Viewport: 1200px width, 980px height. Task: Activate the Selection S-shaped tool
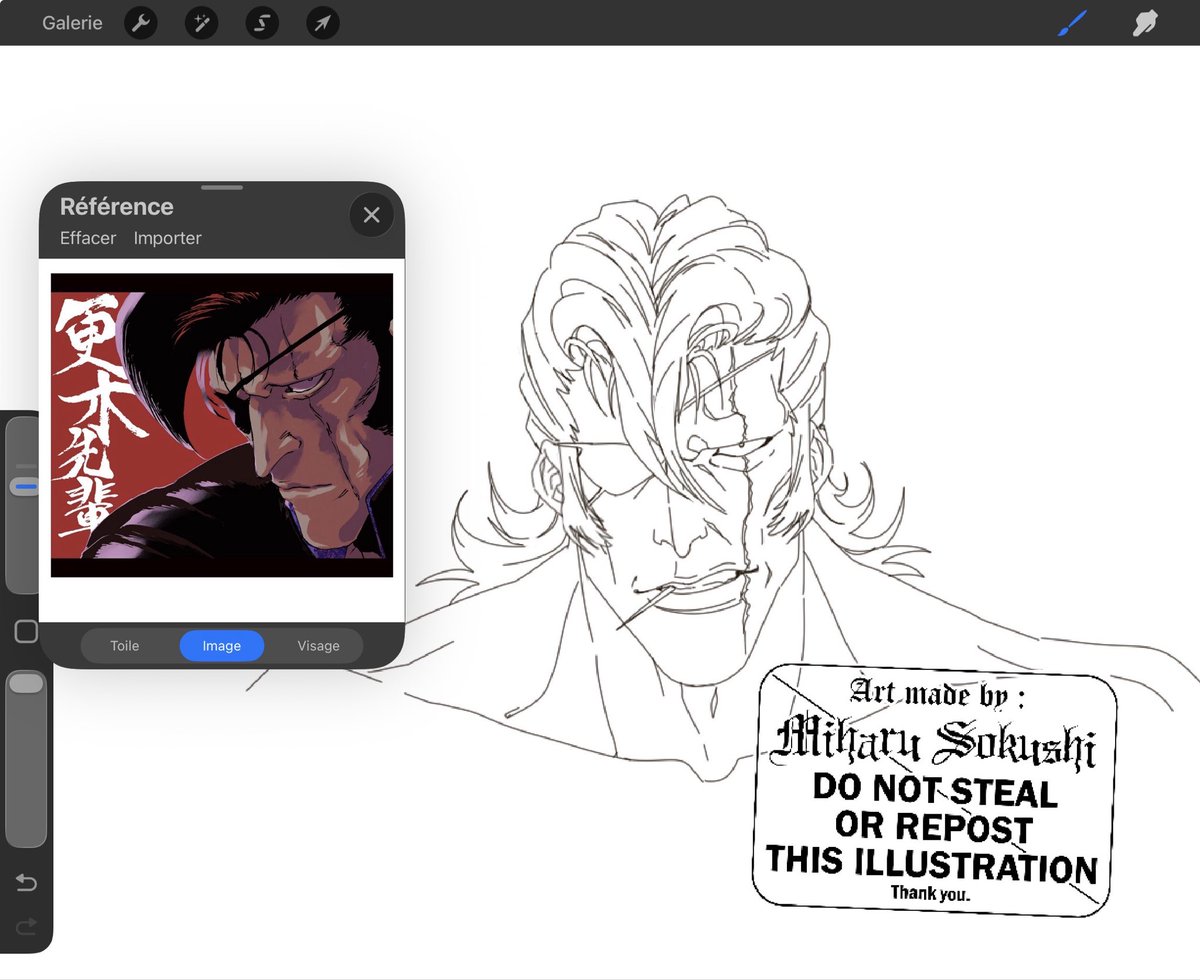pos(262,23)
